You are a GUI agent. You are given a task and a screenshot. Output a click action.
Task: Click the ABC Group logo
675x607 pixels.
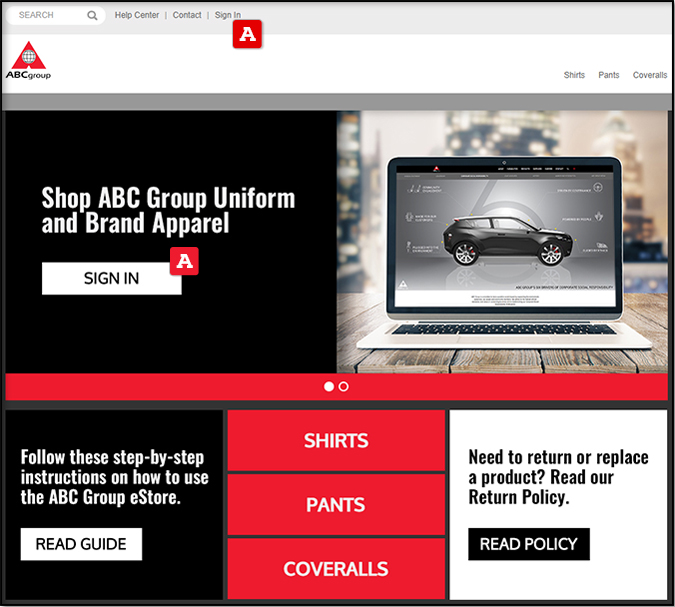click(x=28, y=61)
